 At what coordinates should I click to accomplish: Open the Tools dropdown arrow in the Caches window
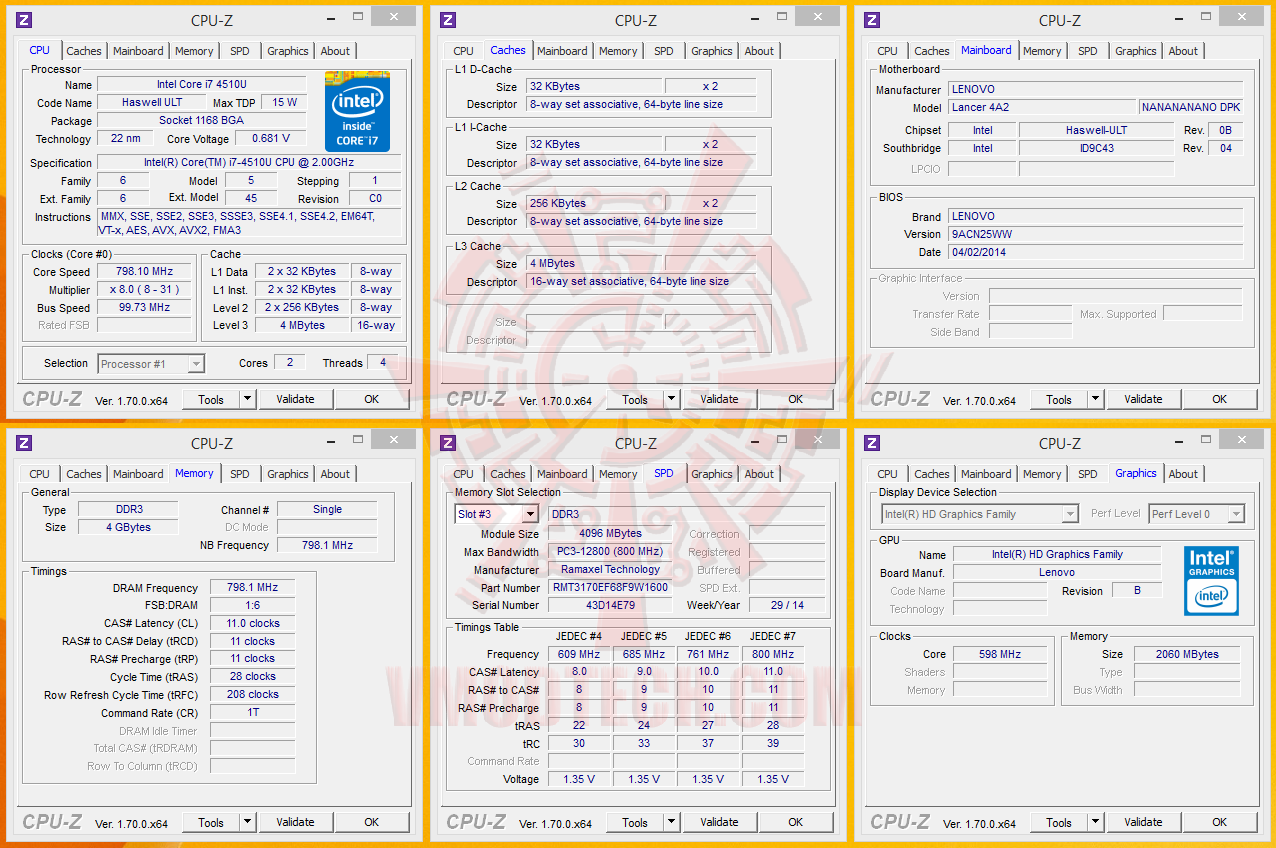click(x=671, y=399)
